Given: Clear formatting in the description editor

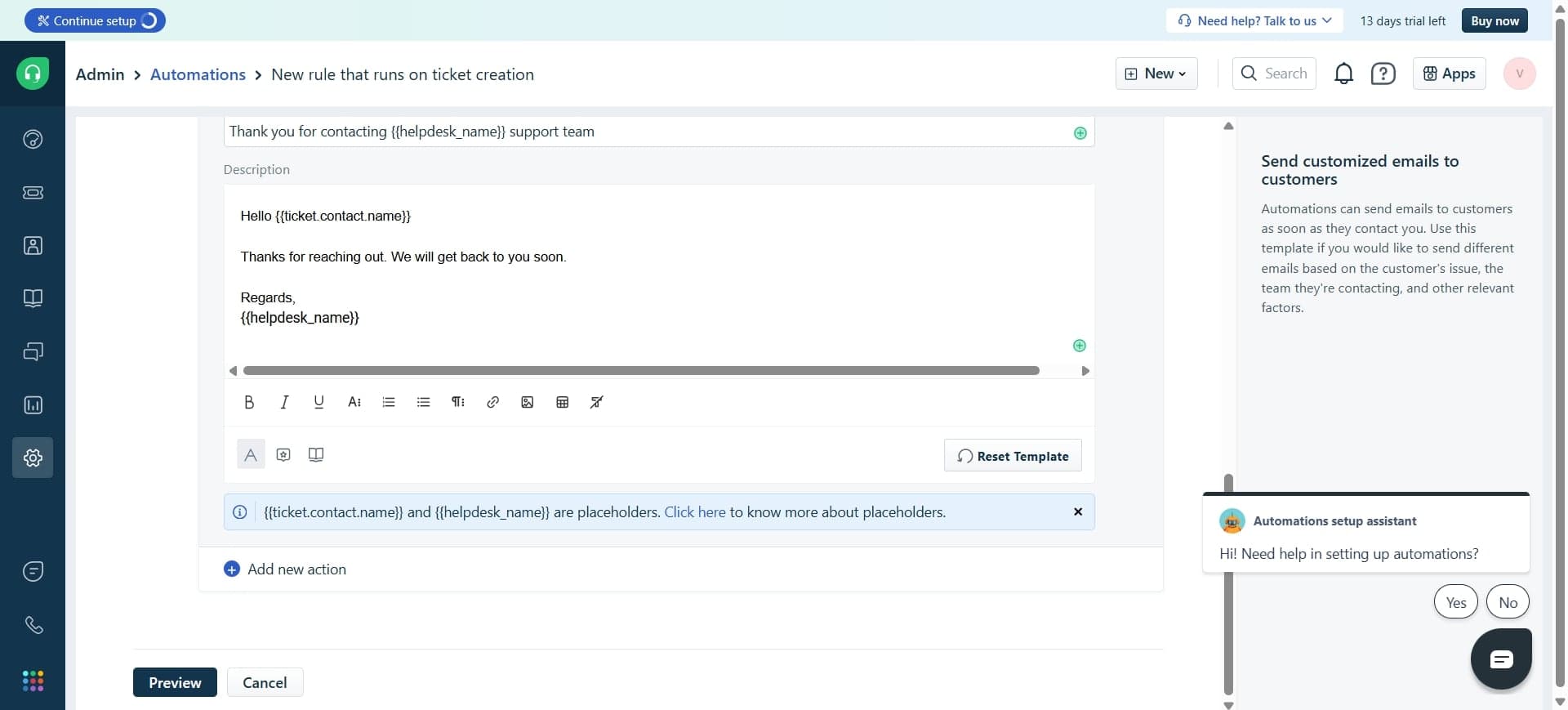Looking at the screenshot, I should pyautogui.click(x=597, y=402).
